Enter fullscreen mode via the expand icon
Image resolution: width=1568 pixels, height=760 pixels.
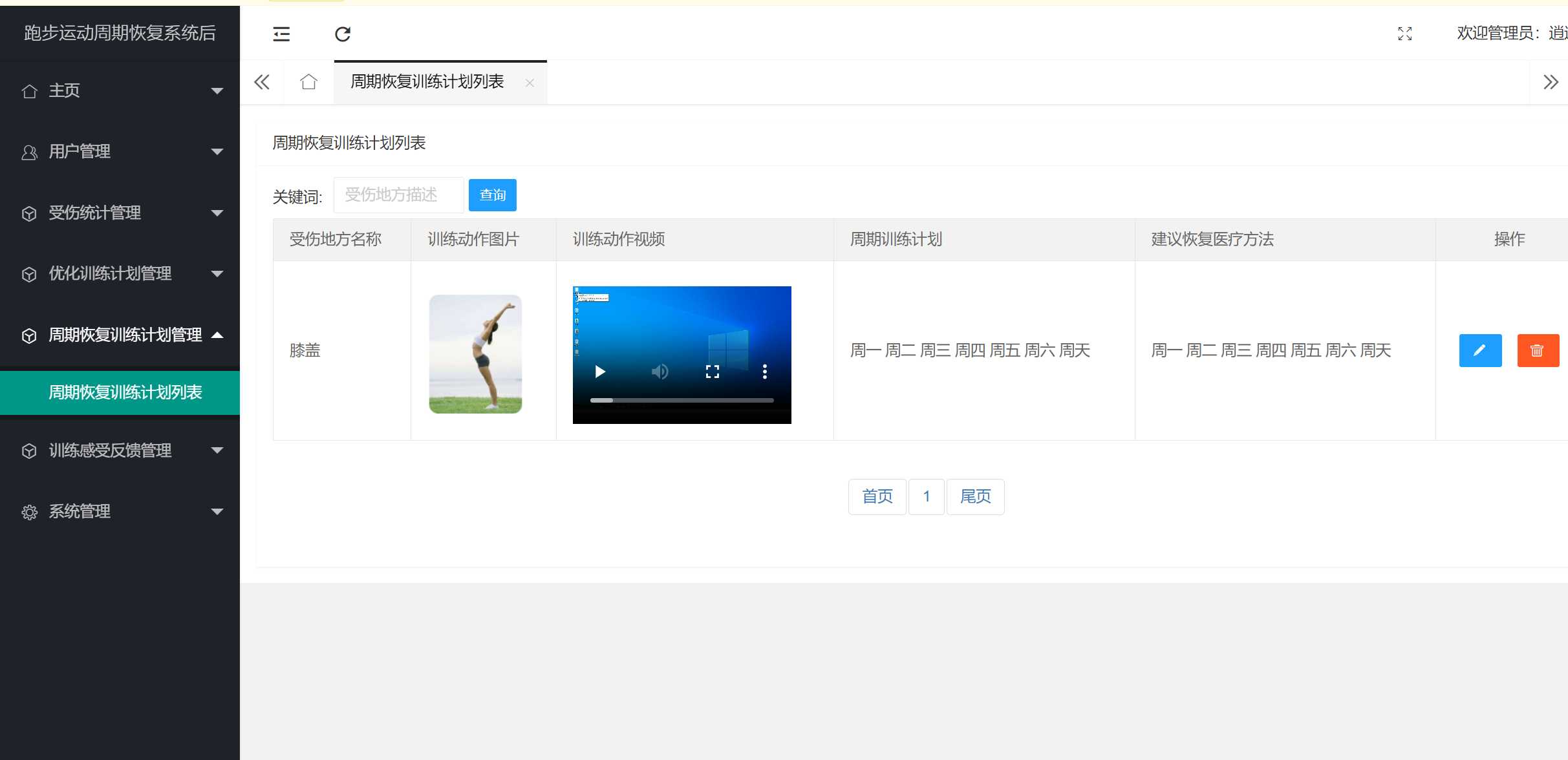[x=1404, y=33]
